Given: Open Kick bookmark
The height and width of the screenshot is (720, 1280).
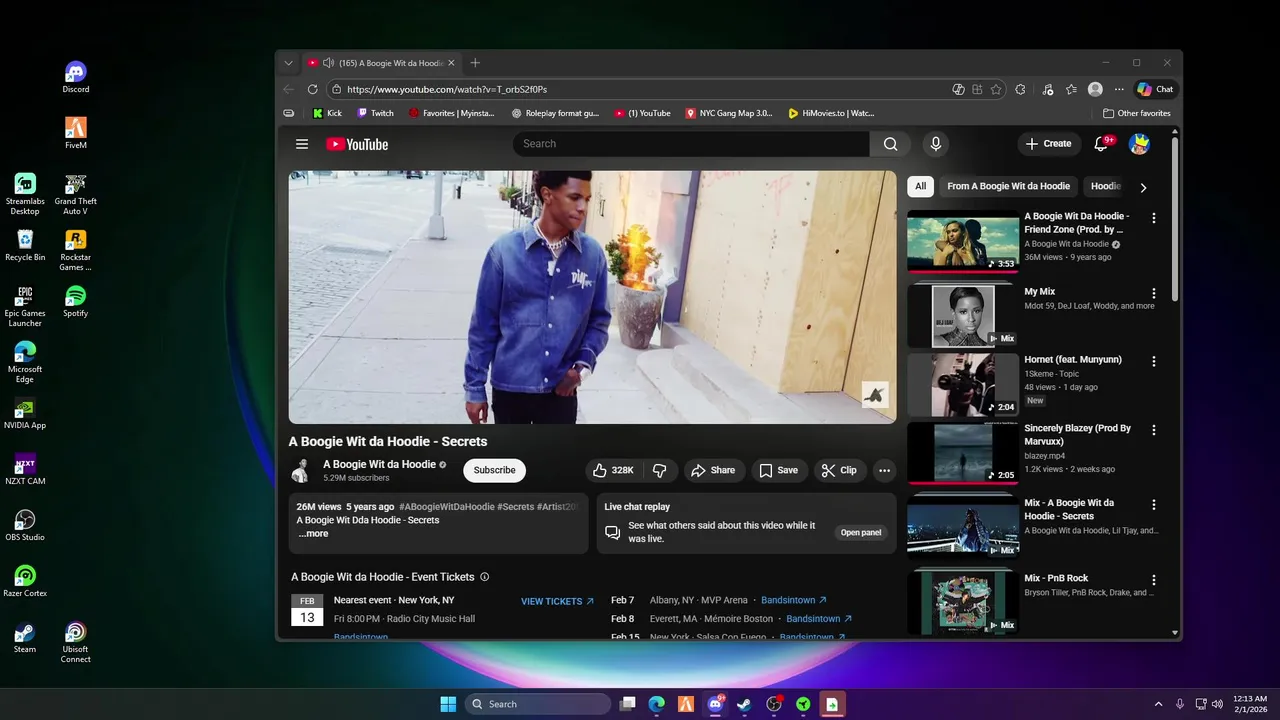Looking at the screenshot, I should 327,113.
